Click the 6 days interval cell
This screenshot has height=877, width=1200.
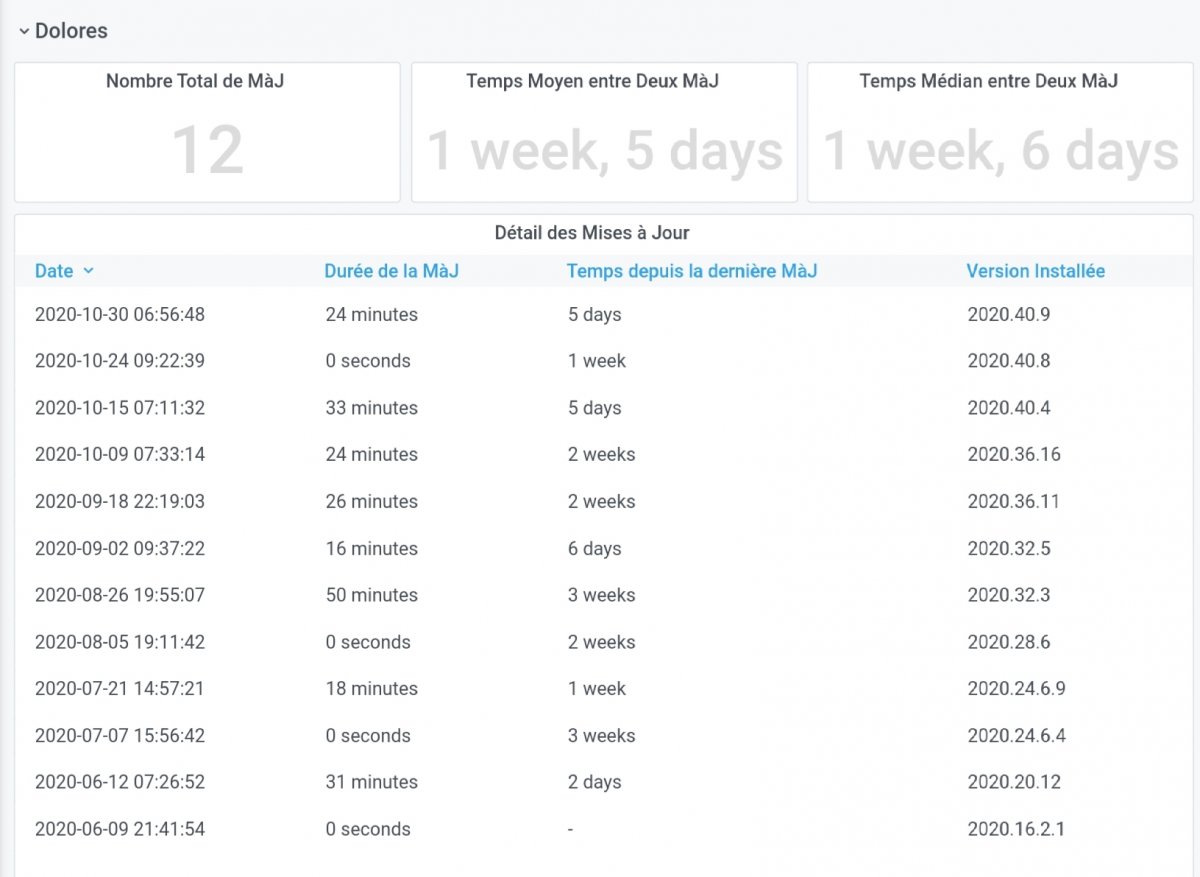point(595,548)
